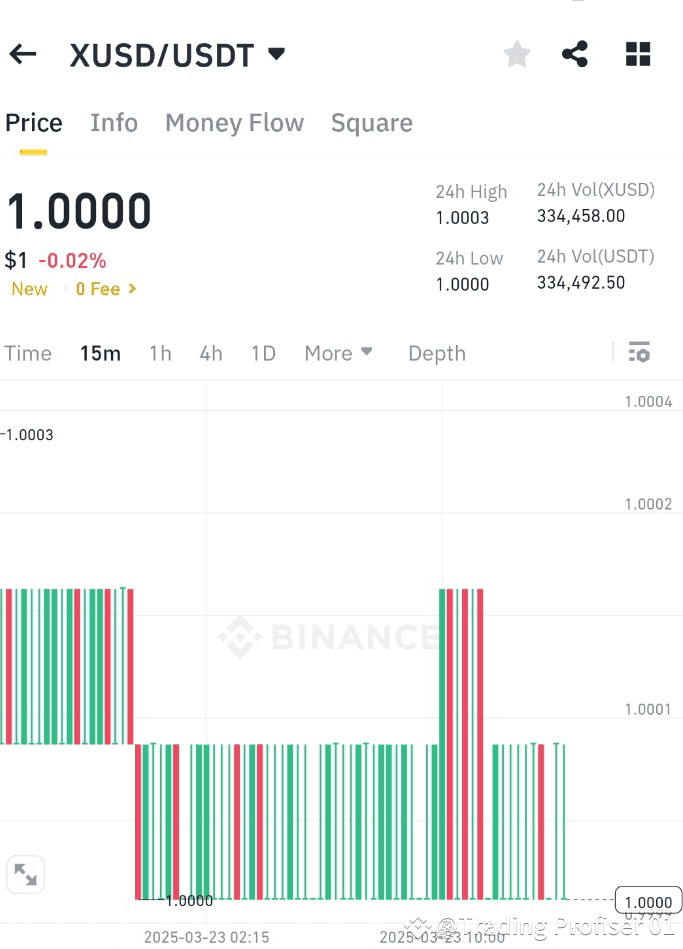Image resolution: width=683 pixels, height=949 pixels.
Task: Click the New listing label
Action: 29,289
